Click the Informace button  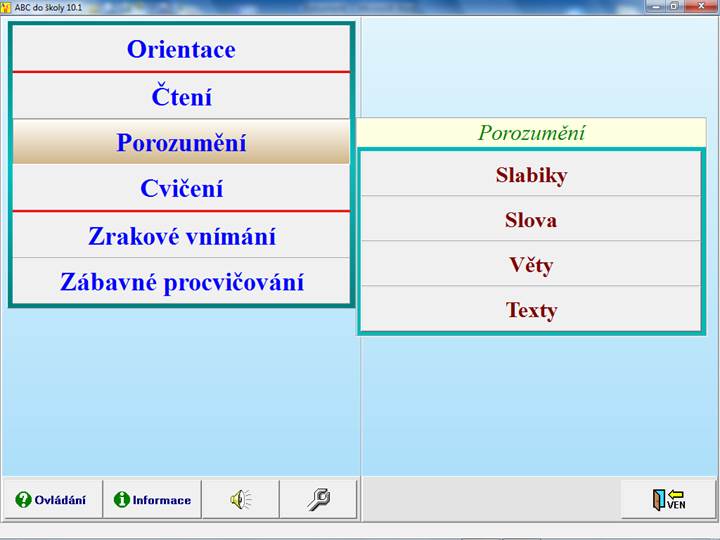[152, 499]
